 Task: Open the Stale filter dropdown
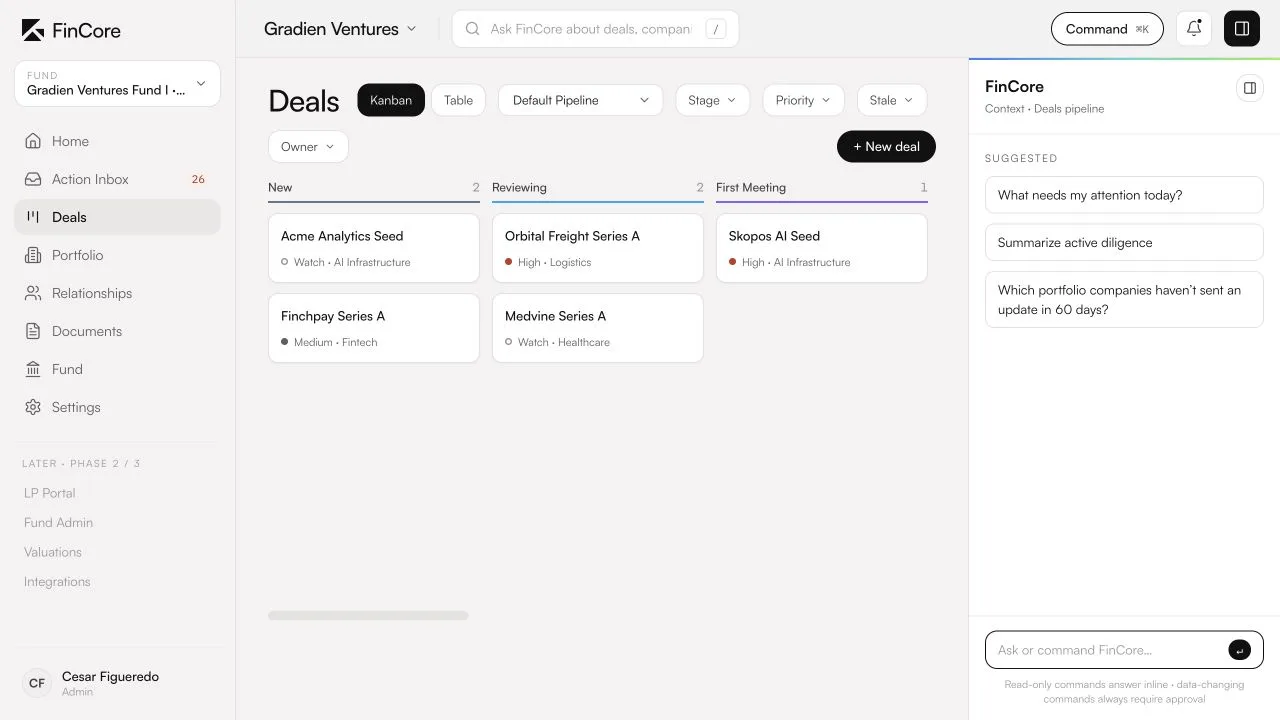coord(892,100)
